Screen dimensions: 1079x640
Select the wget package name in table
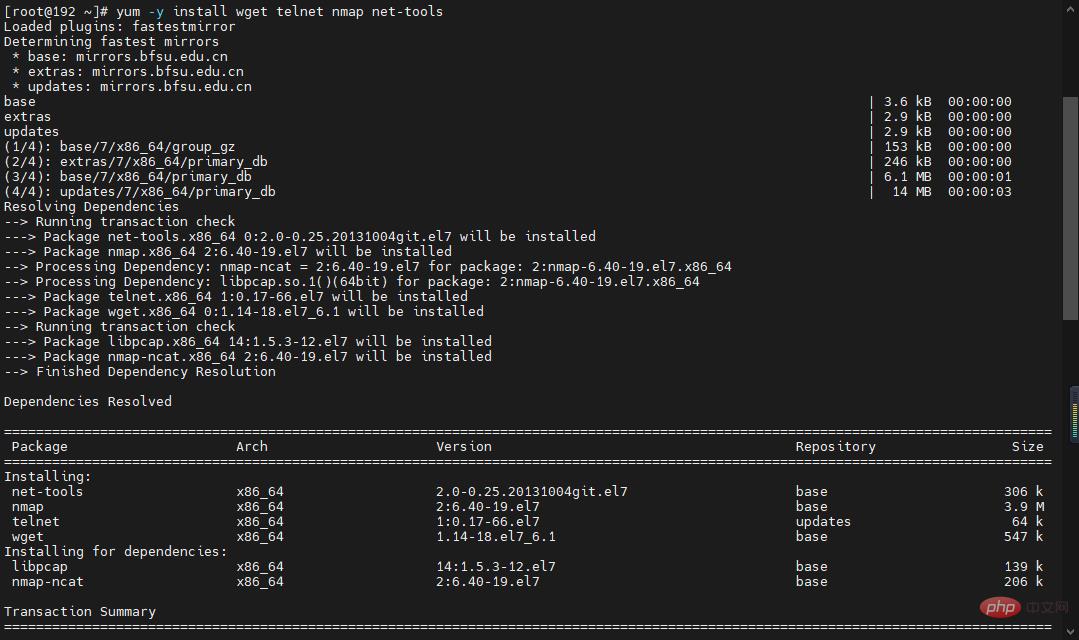point(28,537)
